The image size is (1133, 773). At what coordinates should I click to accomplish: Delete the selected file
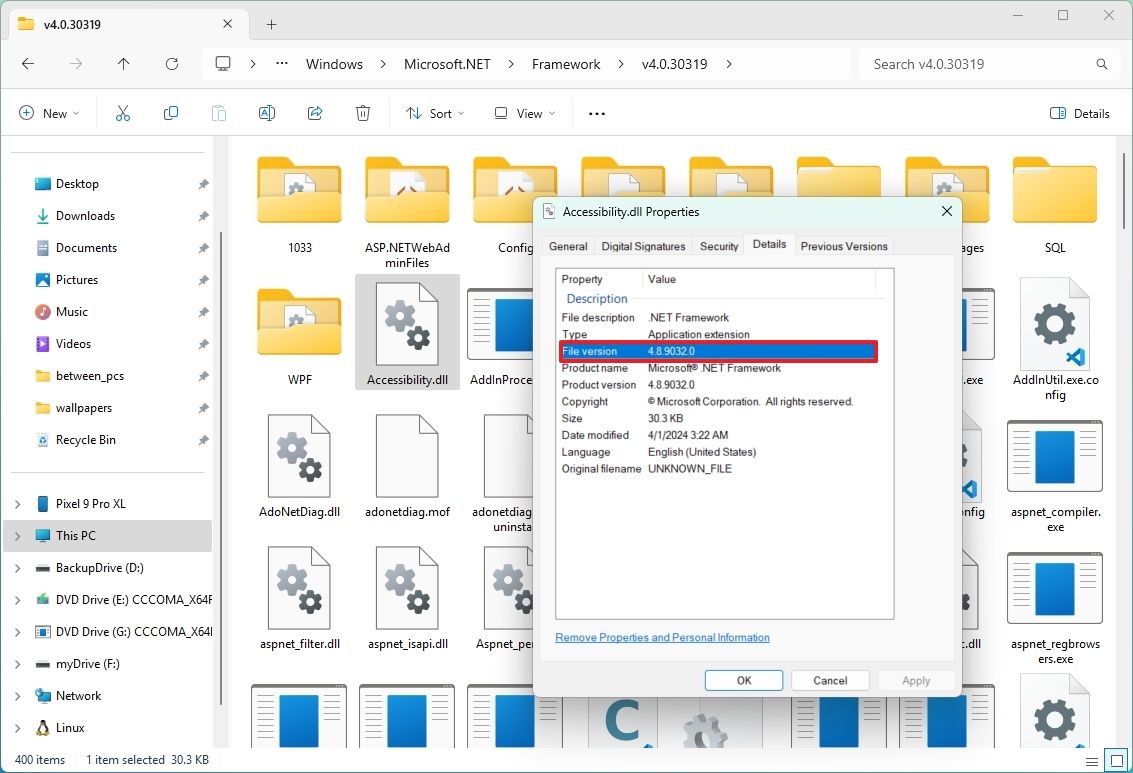pyautogui.click(x=362, y=113)
